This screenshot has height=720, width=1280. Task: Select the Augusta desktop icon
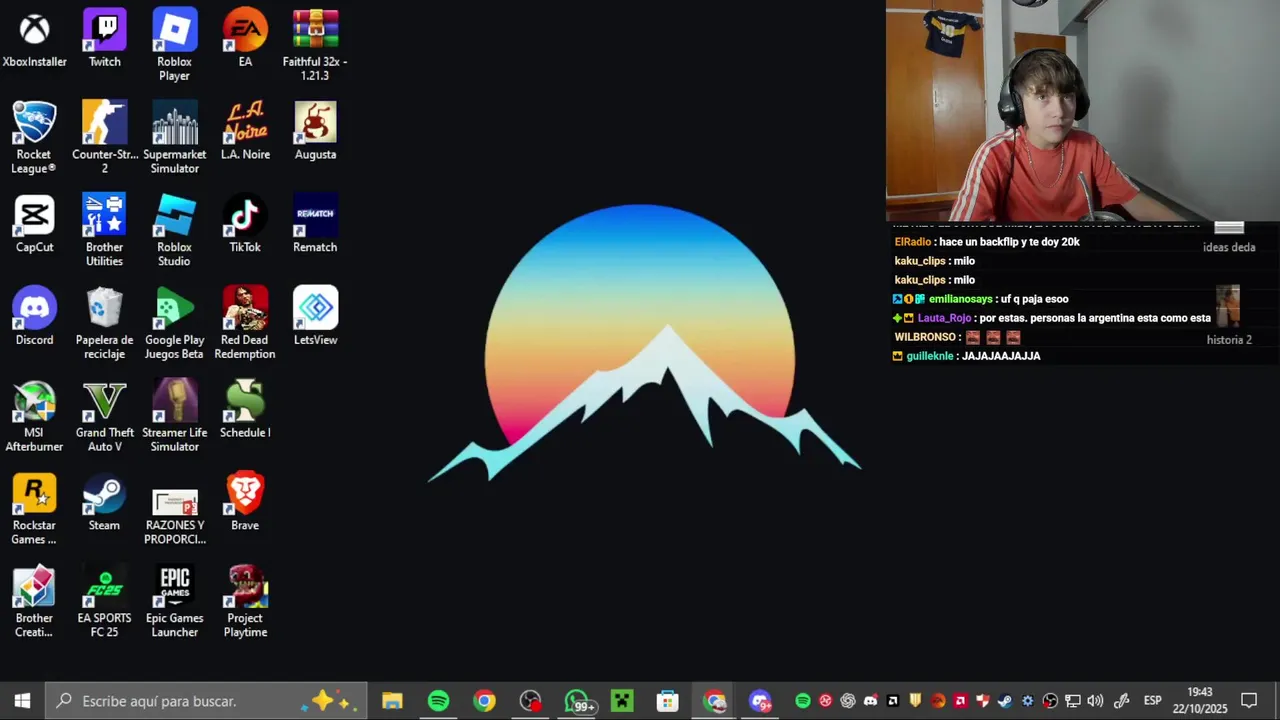coord(315,131)
